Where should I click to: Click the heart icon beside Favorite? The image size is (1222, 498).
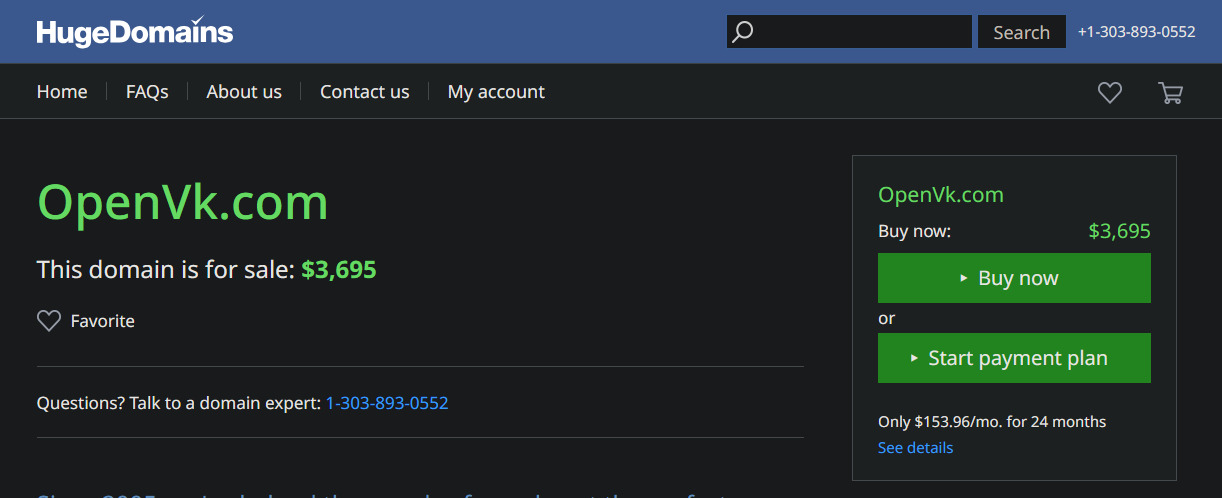49,321
